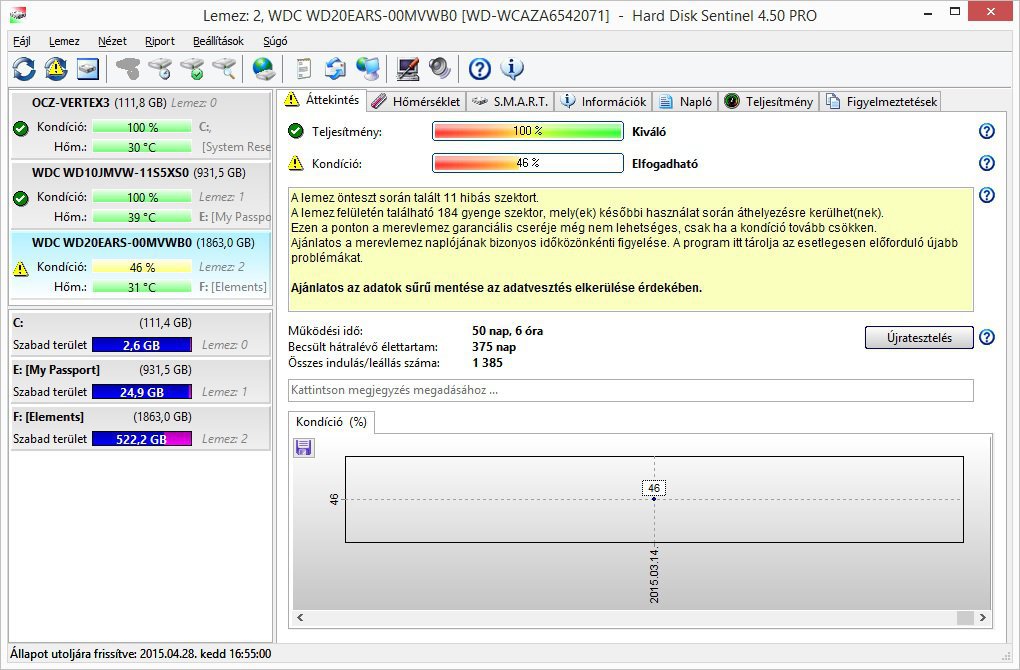
Task: Click the 2015.03.14. date label on graph
Action: (654, 575)
